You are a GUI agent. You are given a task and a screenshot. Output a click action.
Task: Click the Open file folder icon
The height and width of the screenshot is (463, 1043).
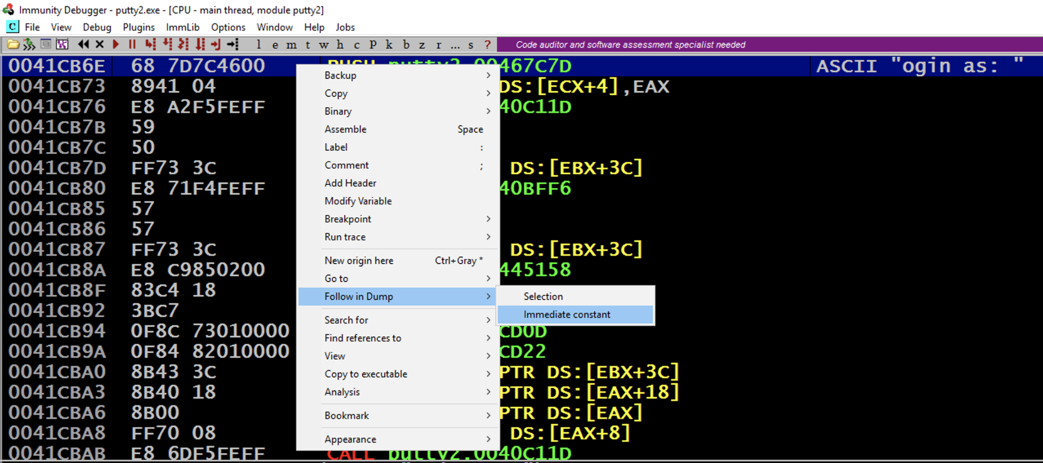coord(12,45)
